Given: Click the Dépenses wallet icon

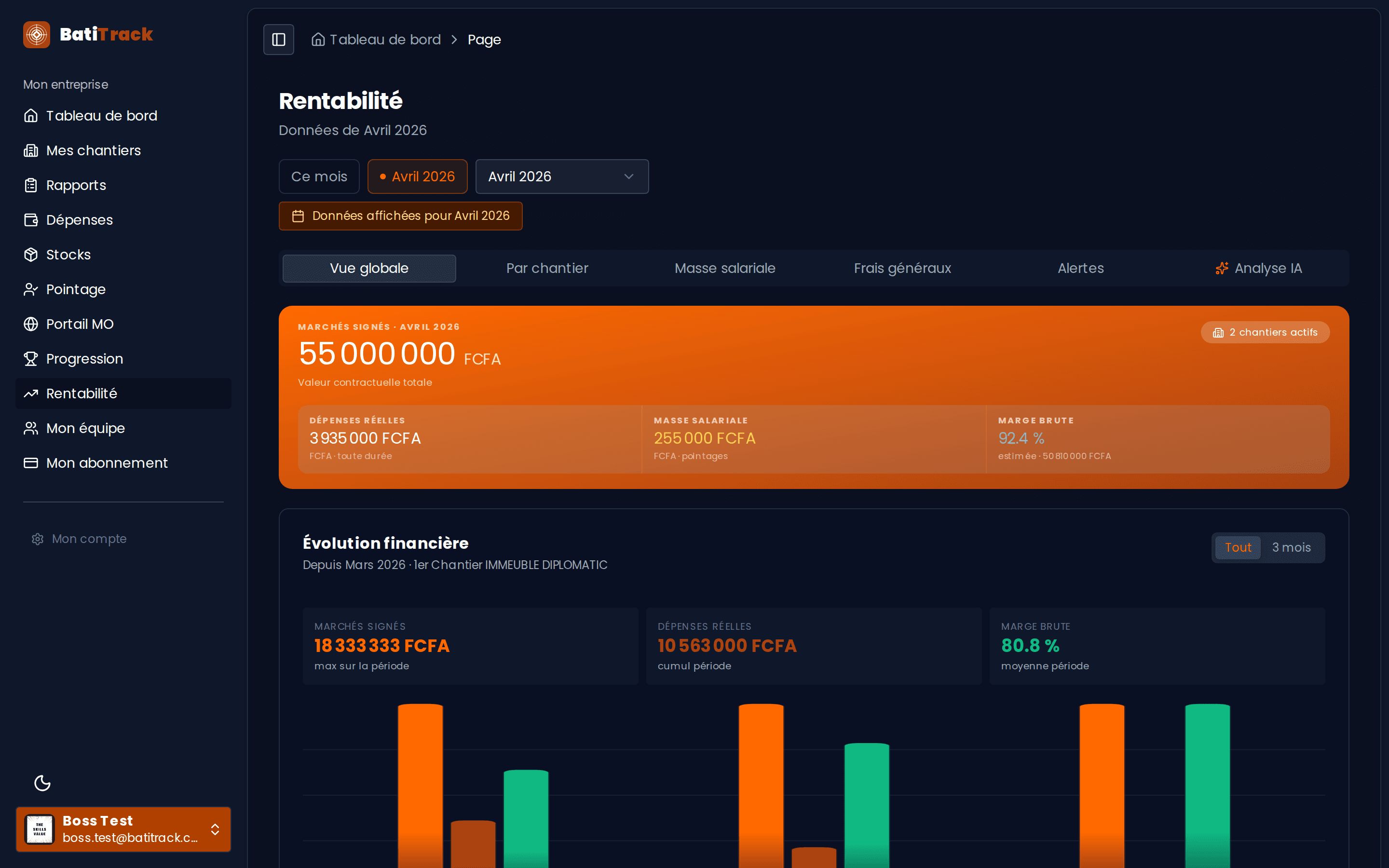Looking at the screenshot, I should tap(31, 220).
